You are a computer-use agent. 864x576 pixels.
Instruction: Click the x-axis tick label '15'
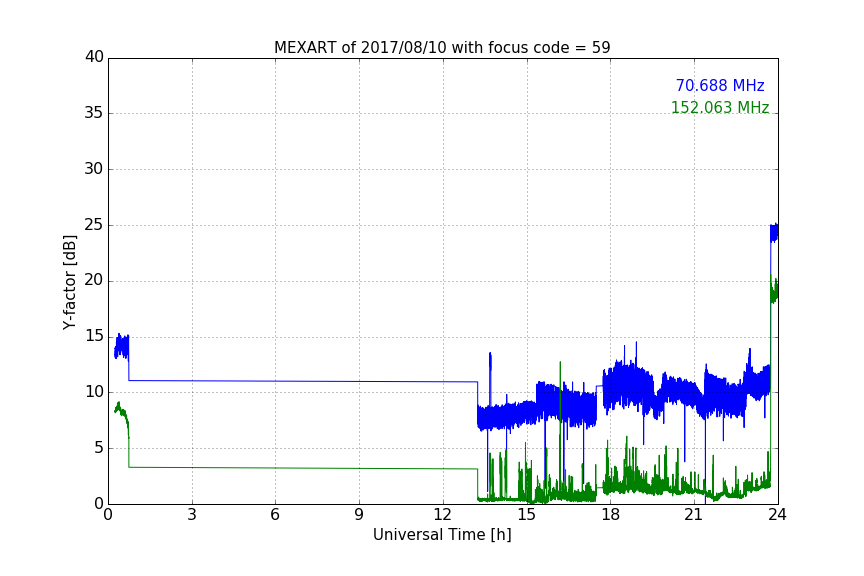527,515
